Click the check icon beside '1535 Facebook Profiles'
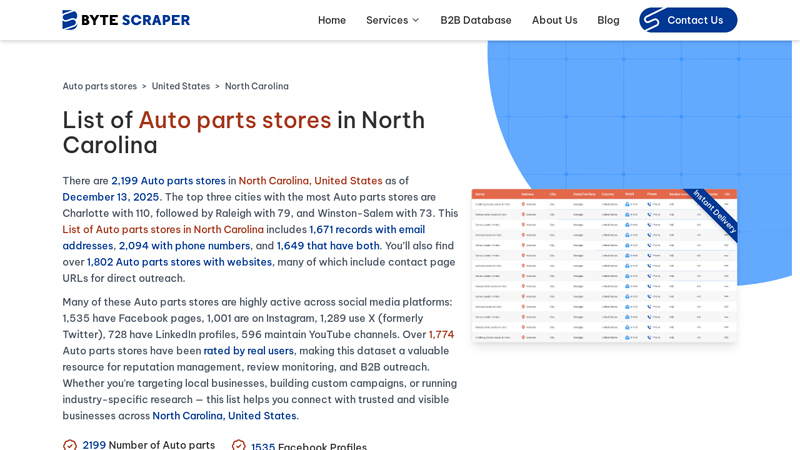The width and height of the screenshot is (800, 450). click(x=238, y=445)
